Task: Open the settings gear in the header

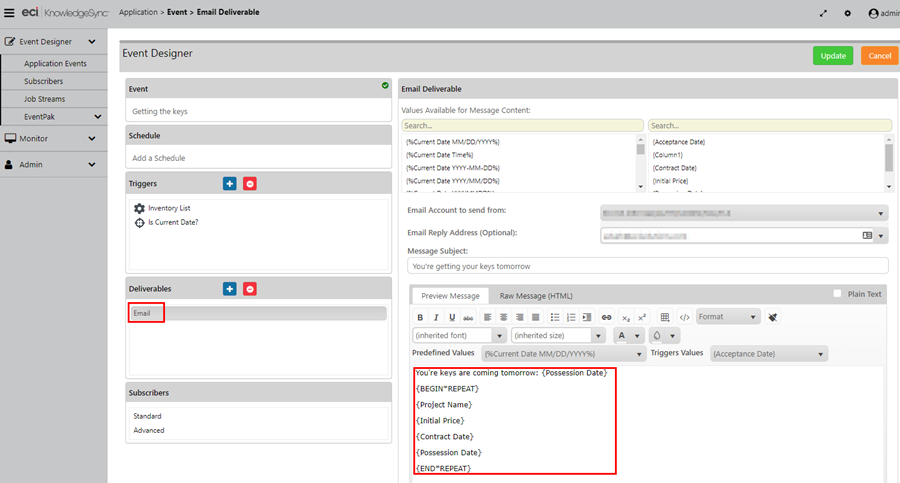Action: tap(847, 13)
